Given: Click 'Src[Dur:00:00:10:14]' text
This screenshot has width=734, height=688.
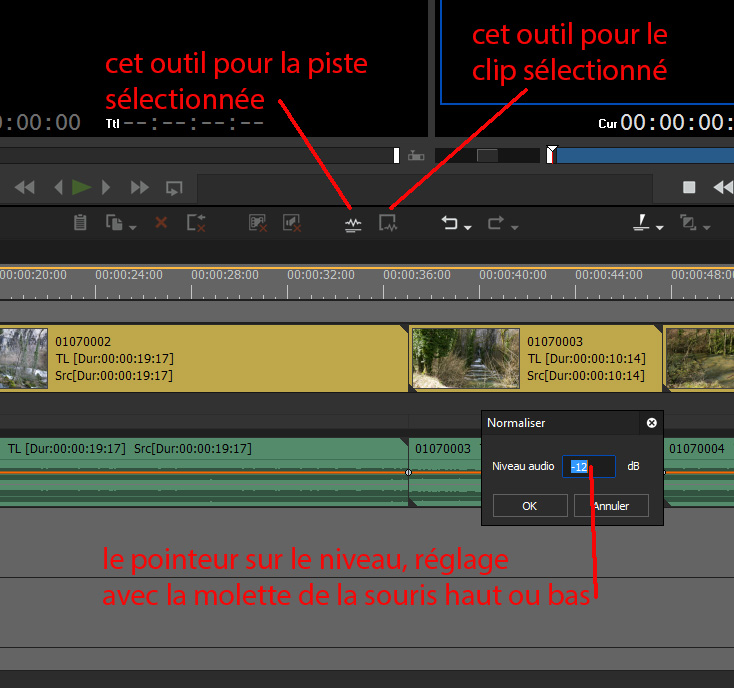Looking at the screenshot, I should coord(586,375).
